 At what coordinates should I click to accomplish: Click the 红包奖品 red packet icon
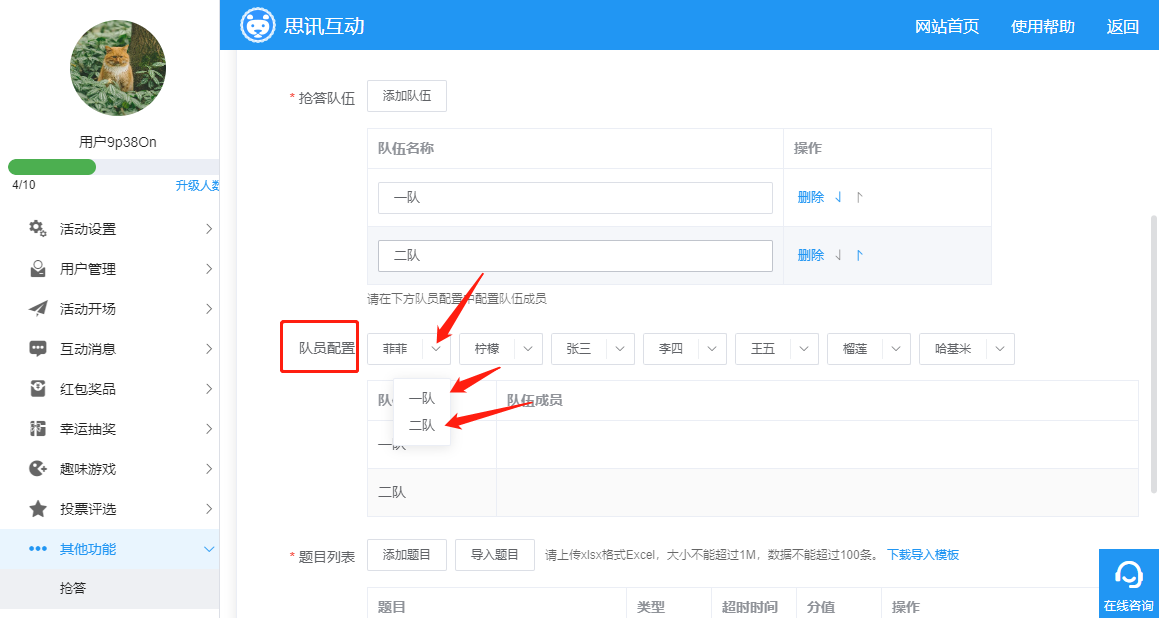pos(38,388)
